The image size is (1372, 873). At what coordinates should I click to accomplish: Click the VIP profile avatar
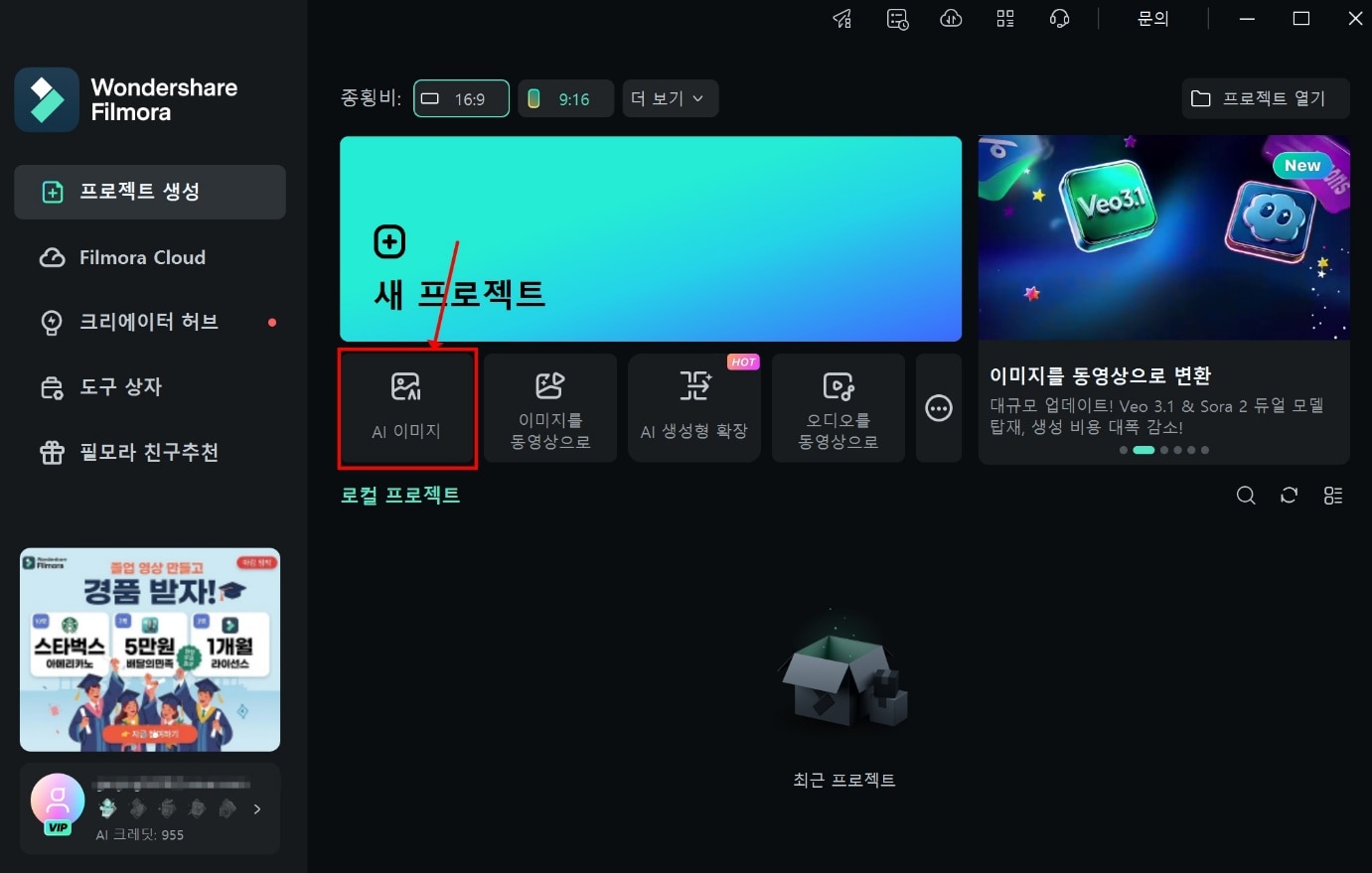[x=58, y=802]
